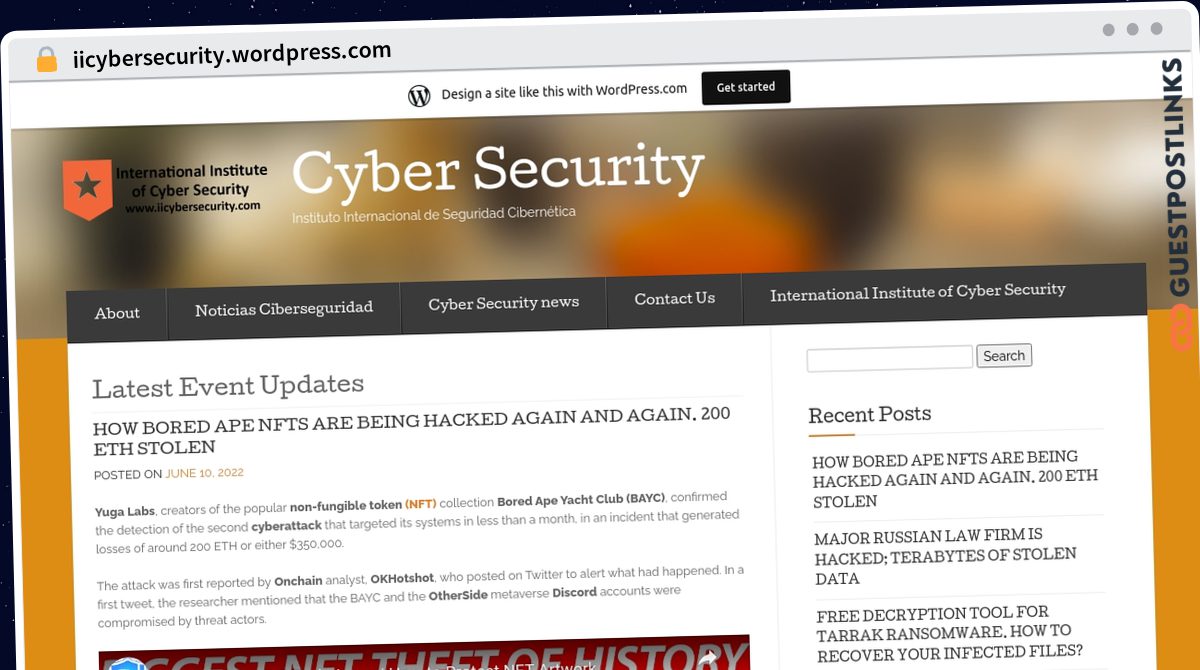Open the About menu item

117,313
